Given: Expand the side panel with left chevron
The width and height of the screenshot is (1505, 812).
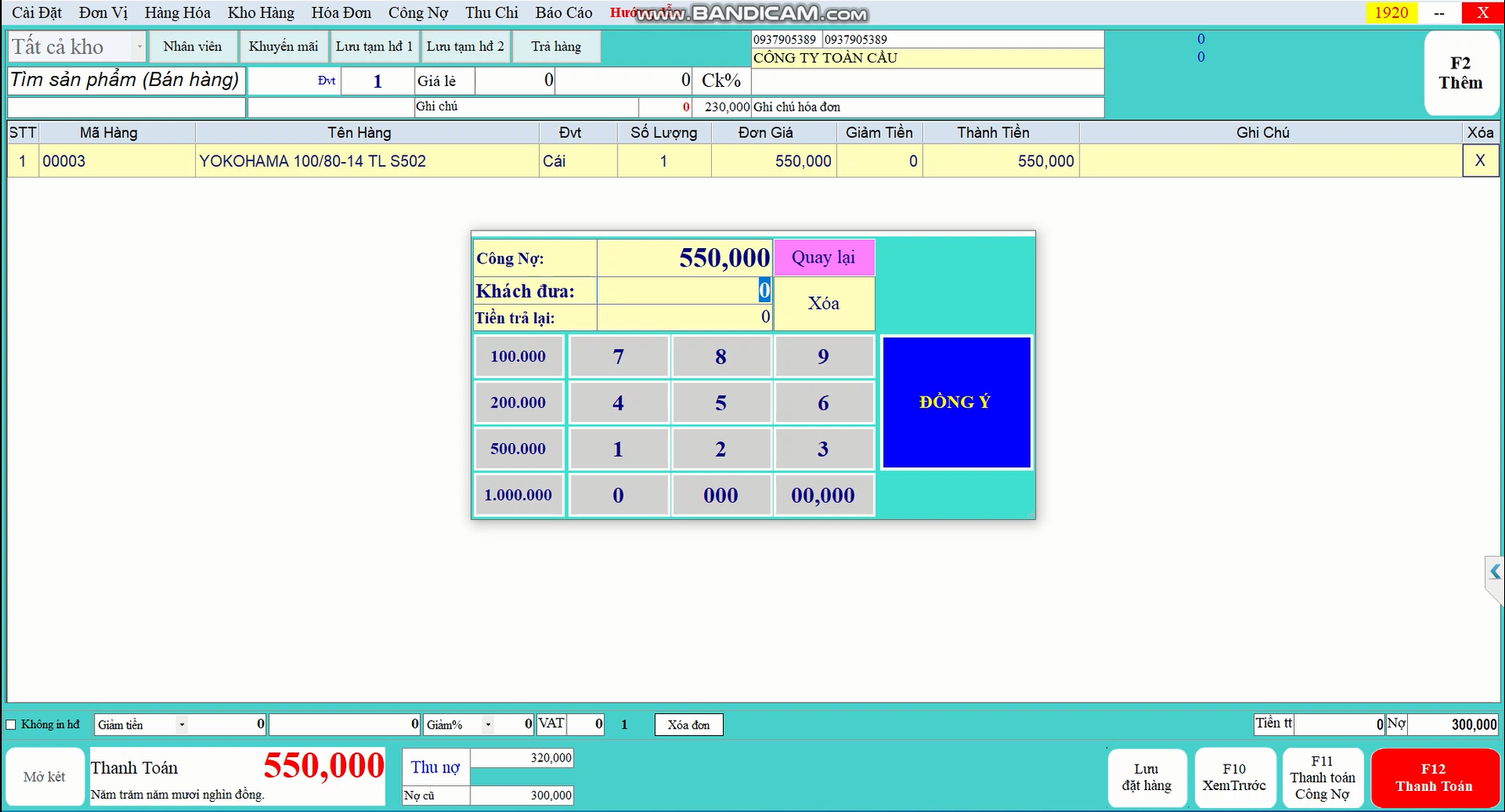Looking at the screenshot, I should point(1495,572).
